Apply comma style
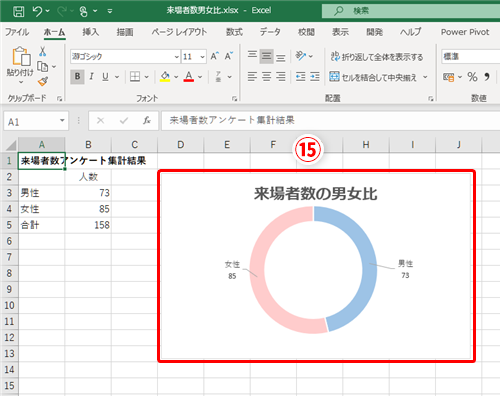Viewport: 500px width, 396px height. click(x=487, y=77)
